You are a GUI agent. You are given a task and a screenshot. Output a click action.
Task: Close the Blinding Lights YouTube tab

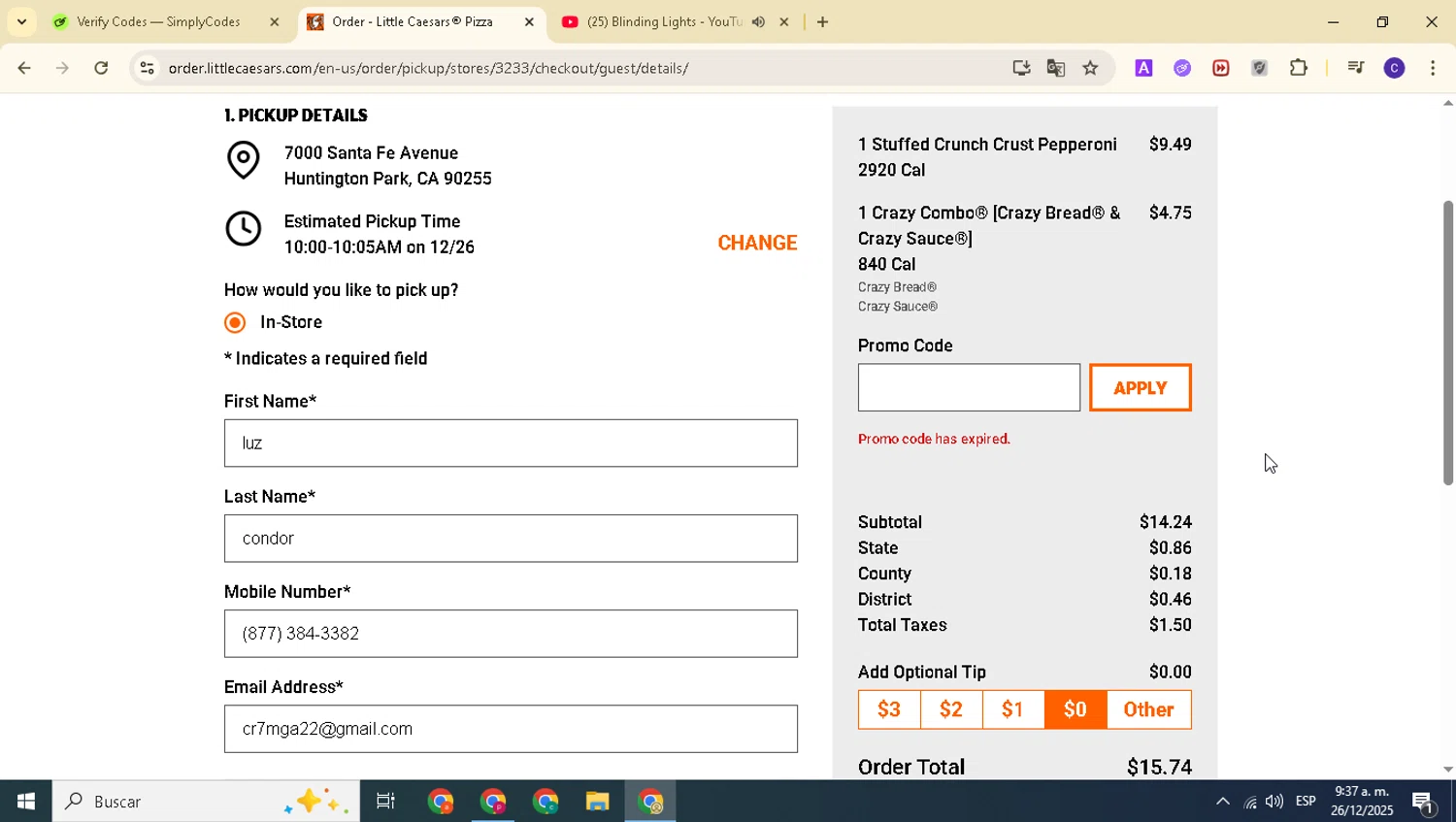click(784, 21)
